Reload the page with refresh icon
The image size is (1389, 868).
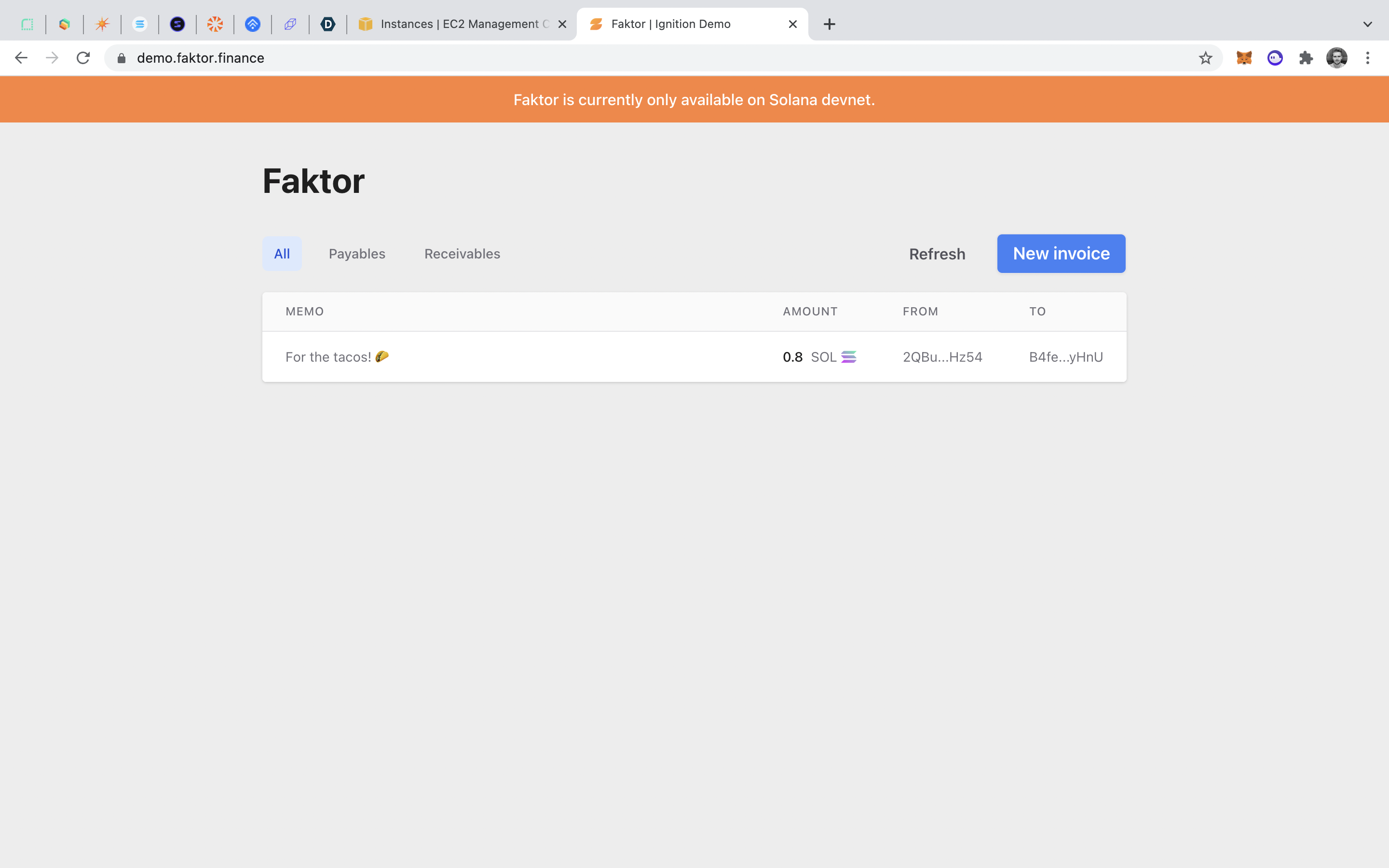coord(83,58)
